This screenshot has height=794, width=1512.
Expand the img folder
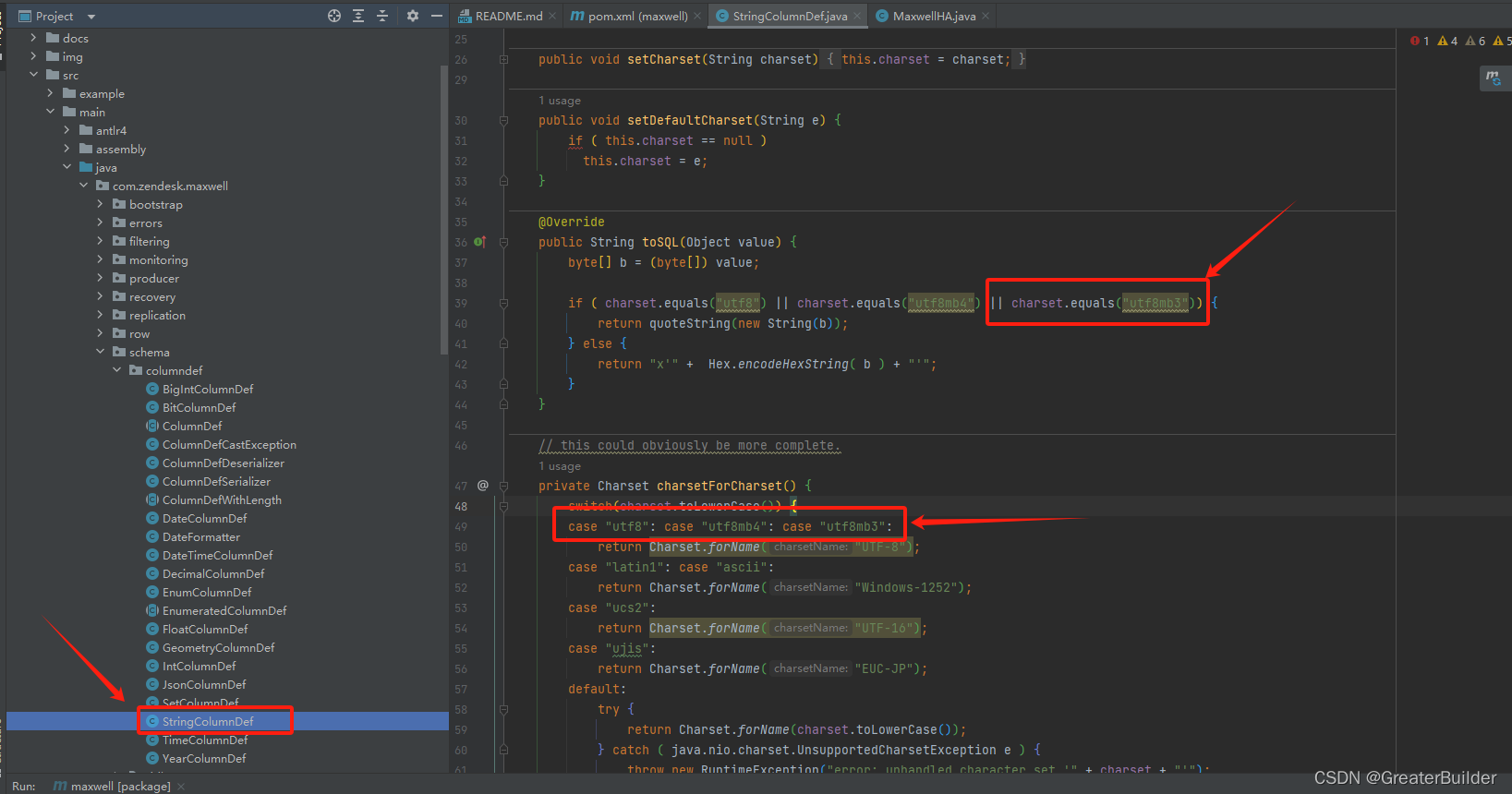click(34, 56)
